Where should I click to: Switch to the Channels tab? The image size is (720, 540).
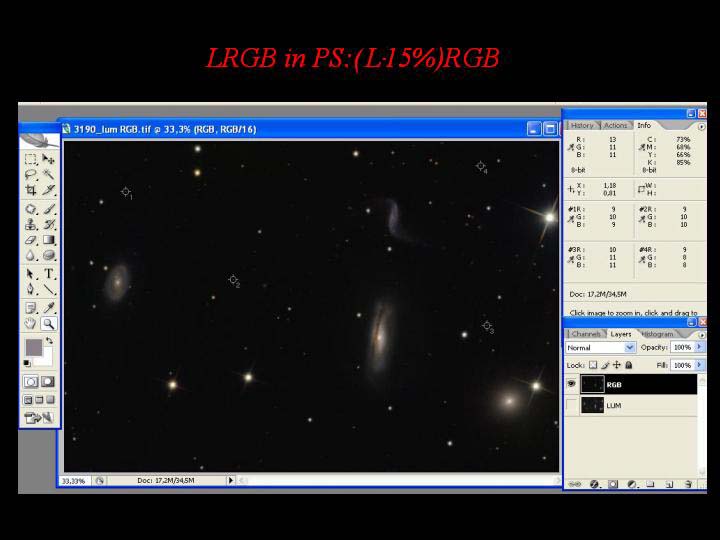click(x=586, y=334)
